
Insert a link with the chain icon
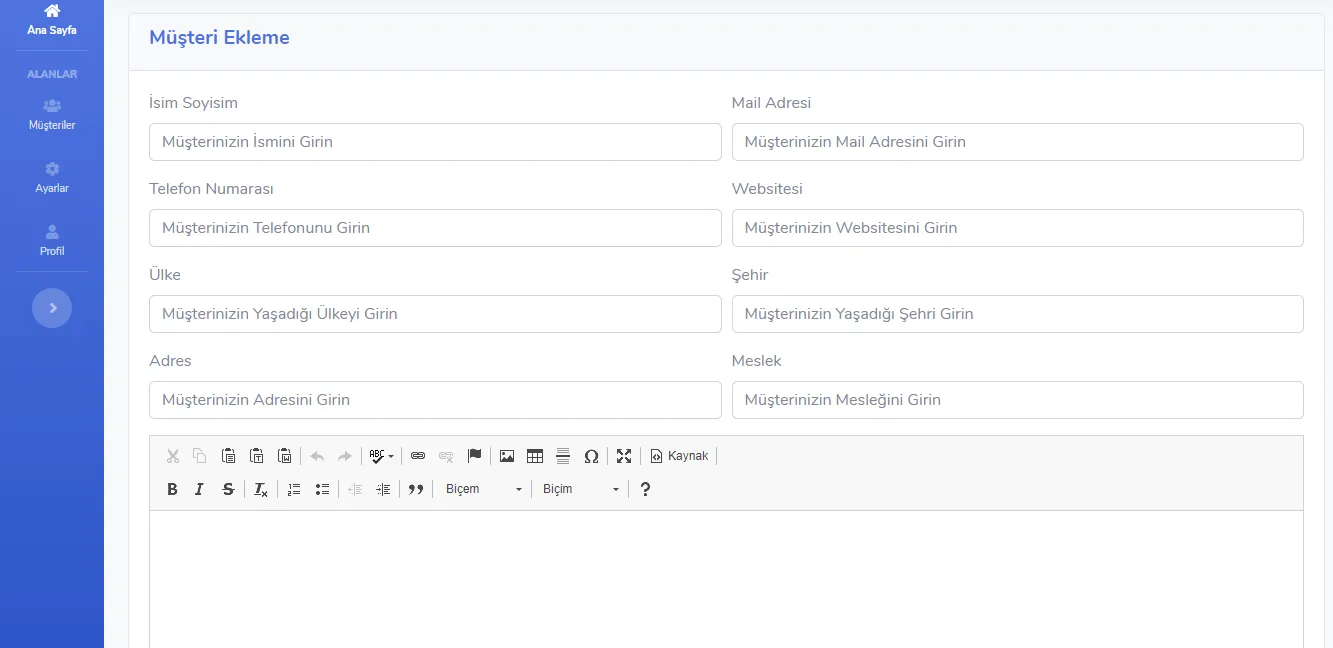coord(418,456)
